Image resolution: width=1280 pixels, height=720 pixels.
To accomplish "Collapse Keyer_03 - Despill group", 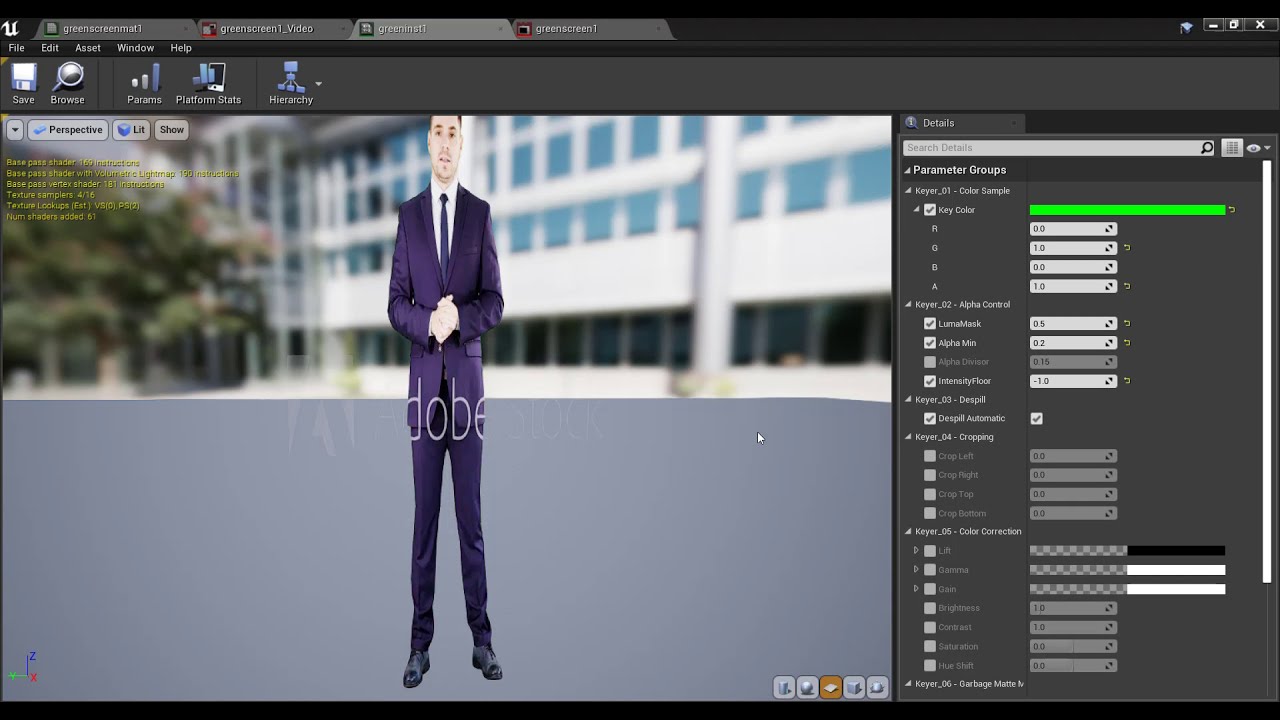I will pyautogui.click(x=909, y=400).
